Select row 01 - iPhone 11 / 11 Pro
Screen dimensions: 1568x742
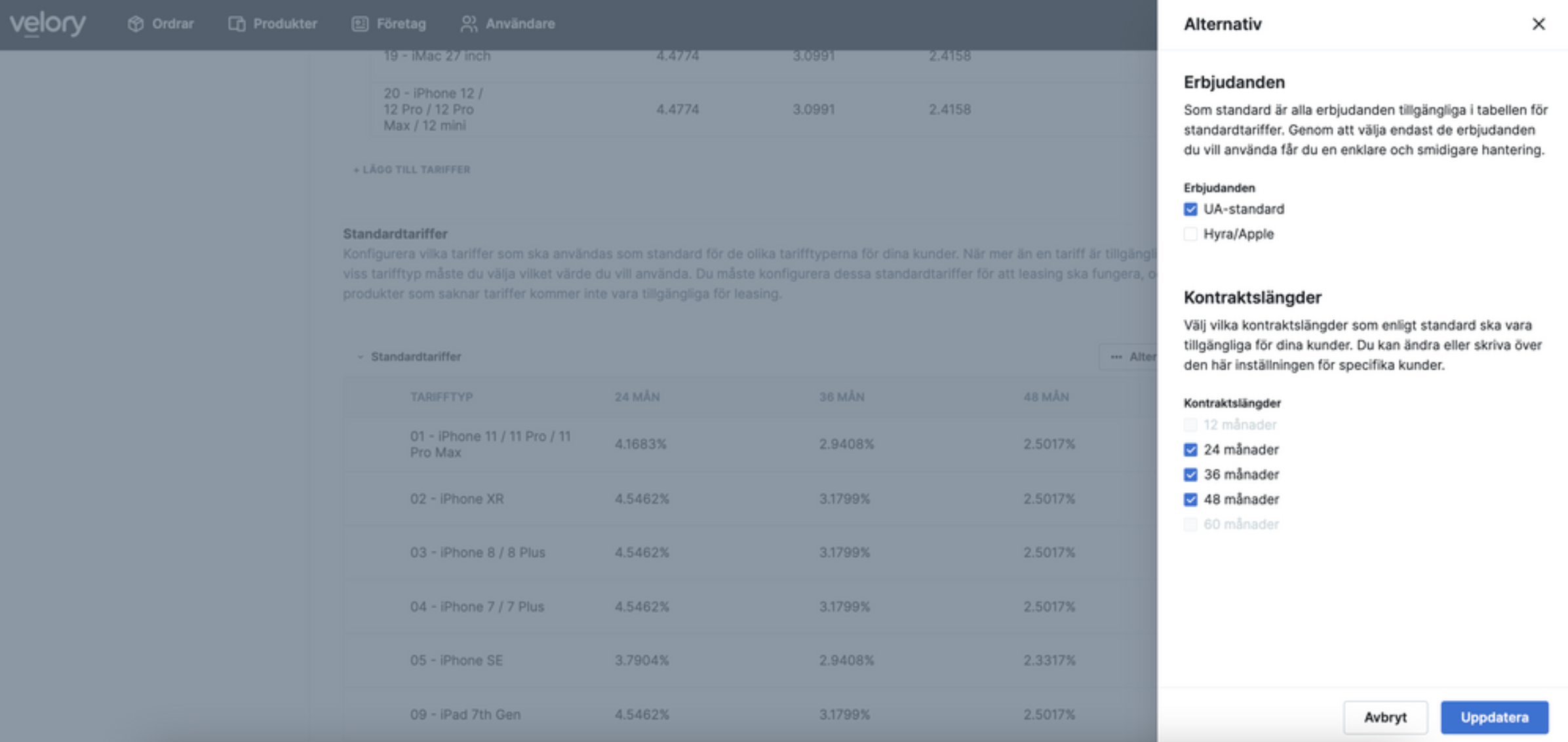pyautogui.click(x=751, y=444)
